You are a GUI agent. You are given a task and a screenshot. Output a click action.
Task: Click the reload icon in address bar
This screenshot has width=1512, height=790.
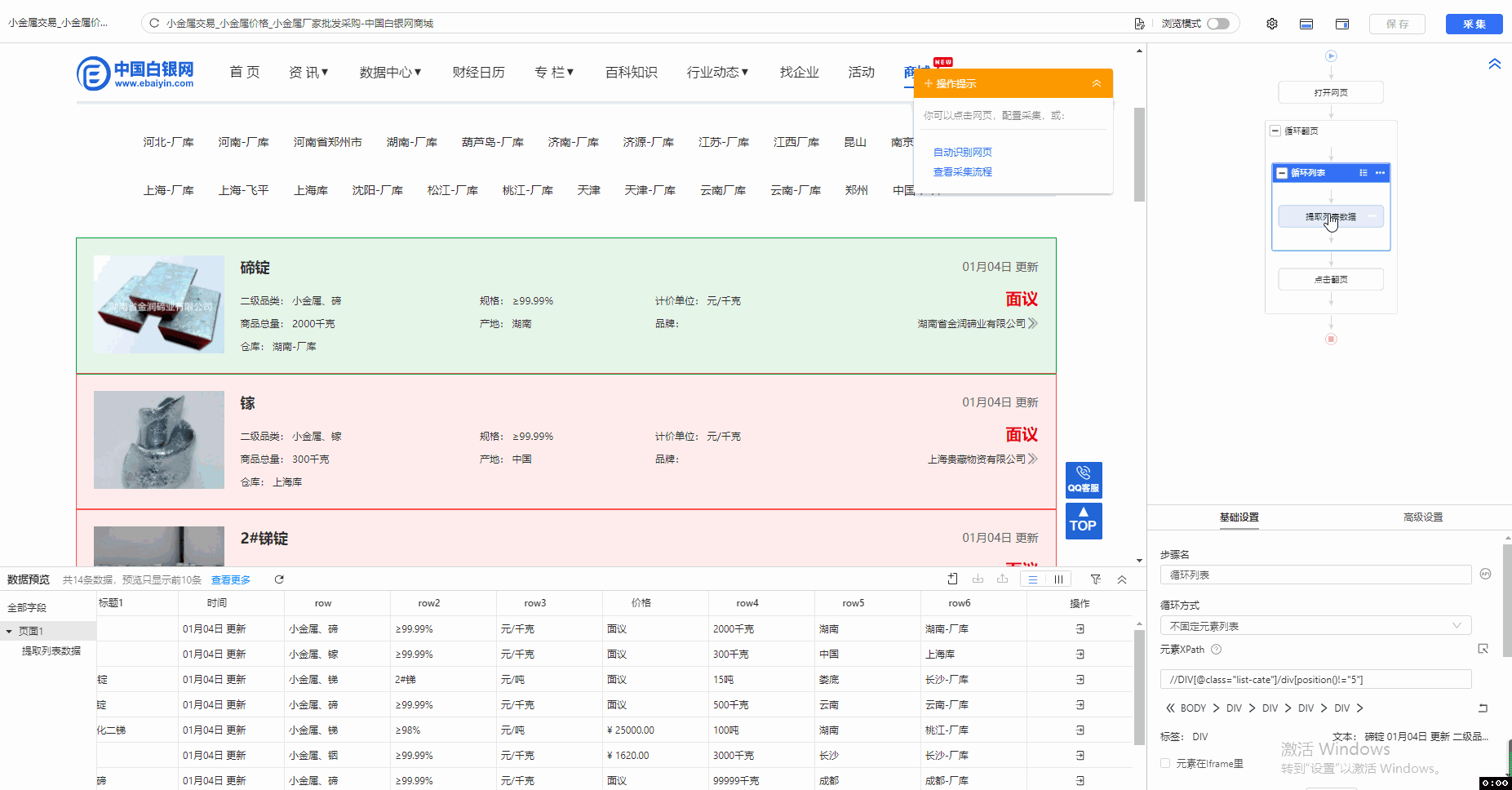coord(154,24)
